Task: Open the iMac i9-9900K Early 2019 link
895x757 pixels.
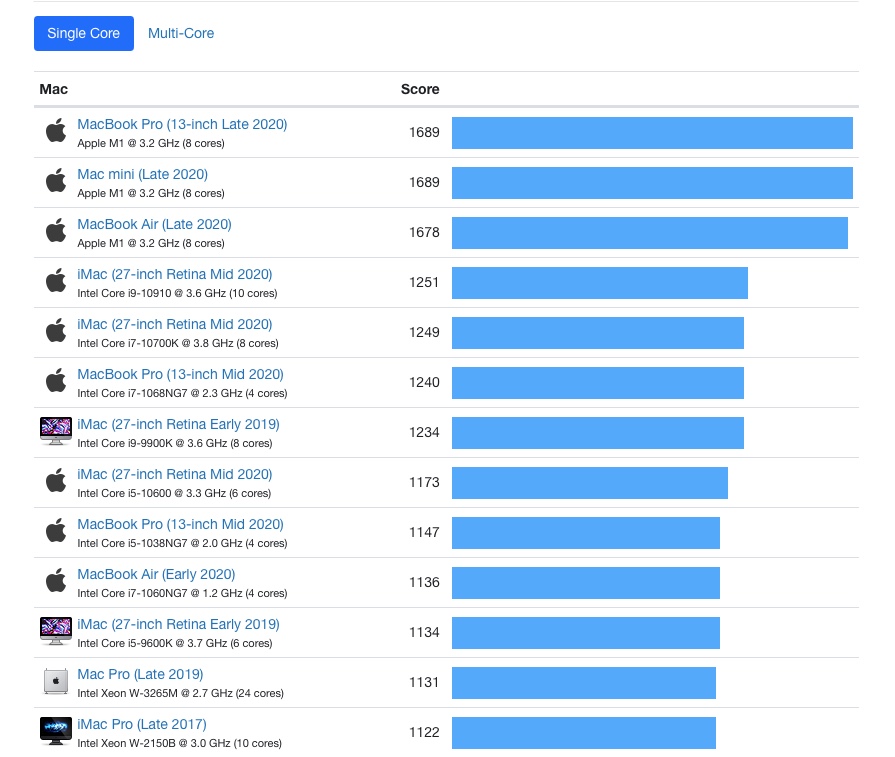Action: coord(178,424)
